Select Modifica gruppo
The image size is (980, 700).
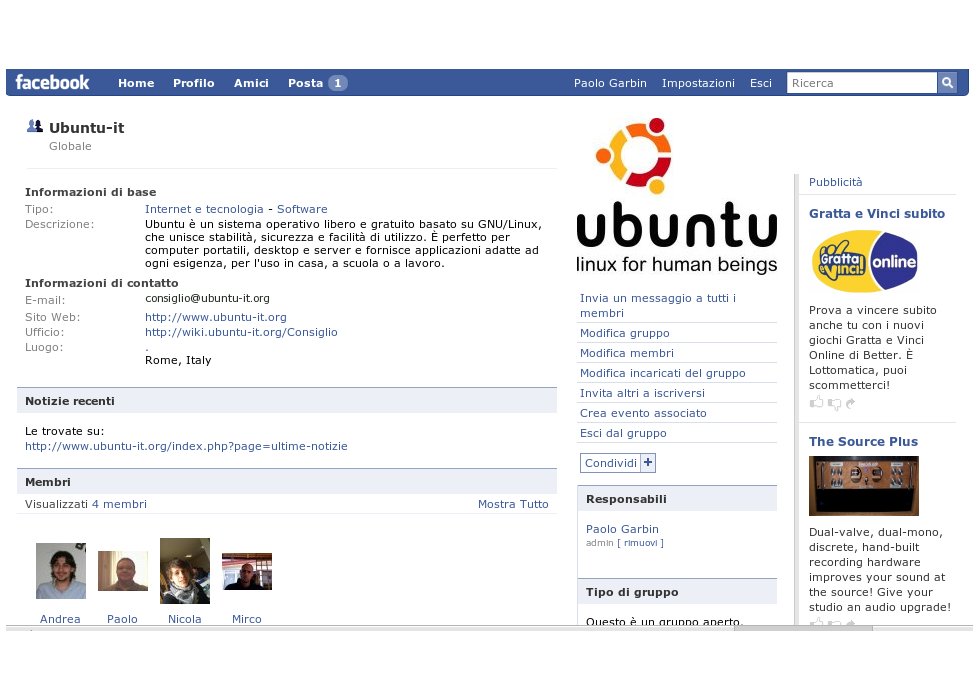click(624, 333)
